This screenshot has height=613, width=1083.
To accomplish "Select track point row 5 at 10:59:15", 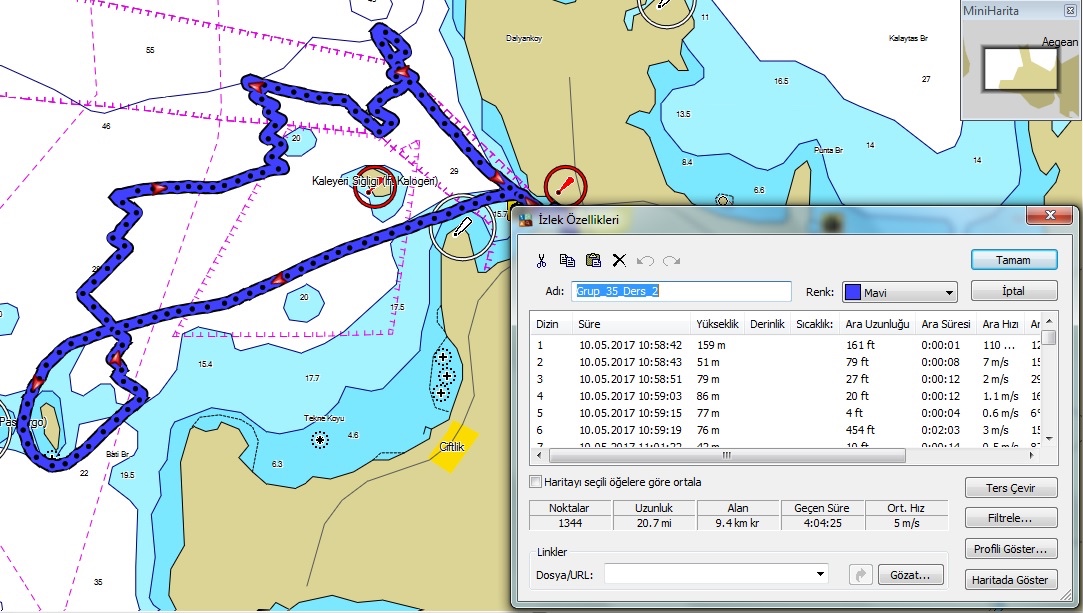I will click(x=787, y=413).
